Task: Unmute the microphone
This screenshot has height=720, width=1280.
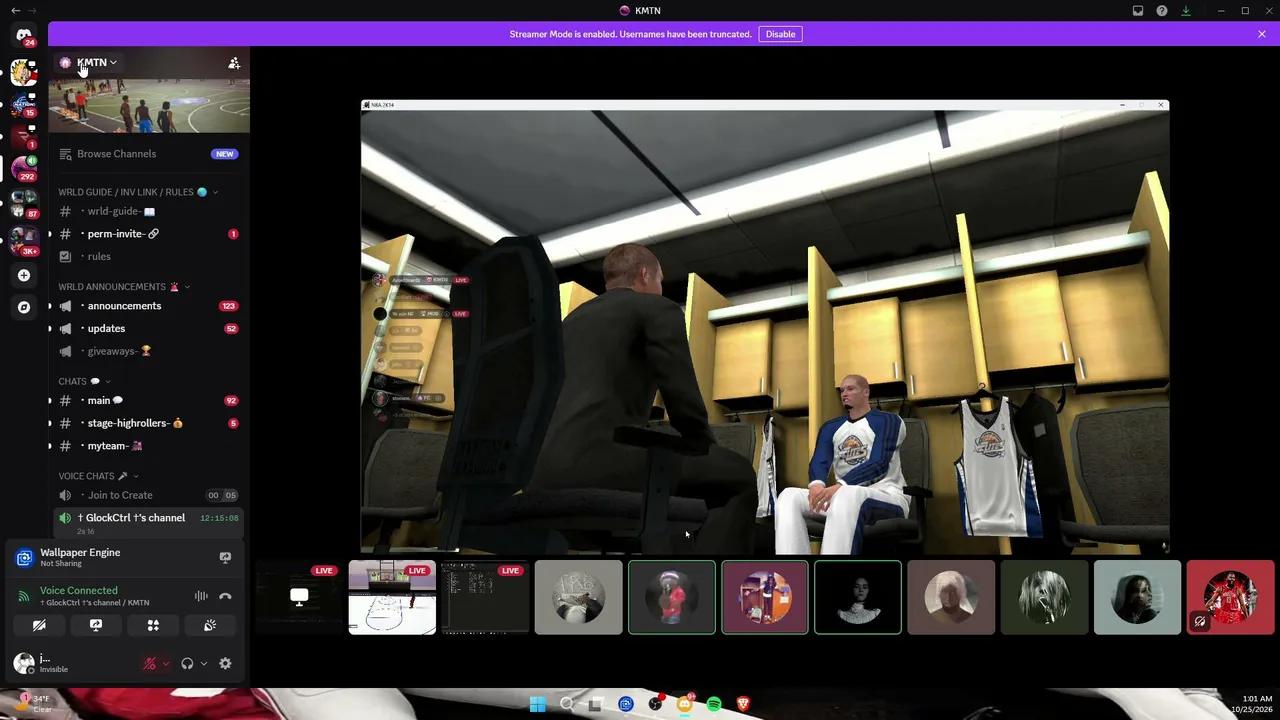Action: [x=150, y=663]
